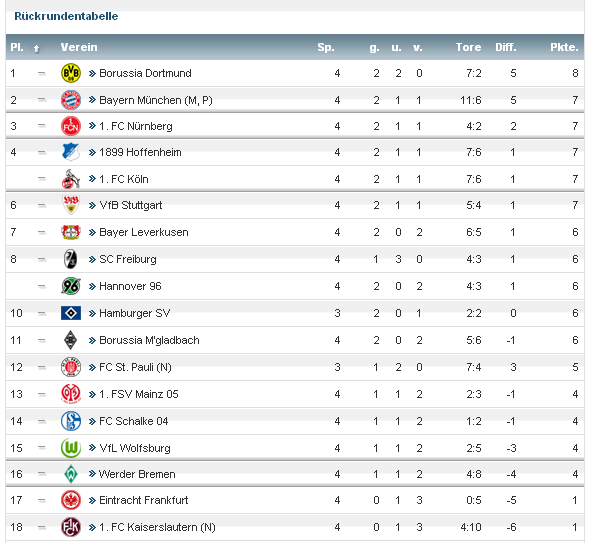Click the Werder Bremen green diamond crest
Image resolution: width=593 pixels, height=543 pixels.
[71, 474]
